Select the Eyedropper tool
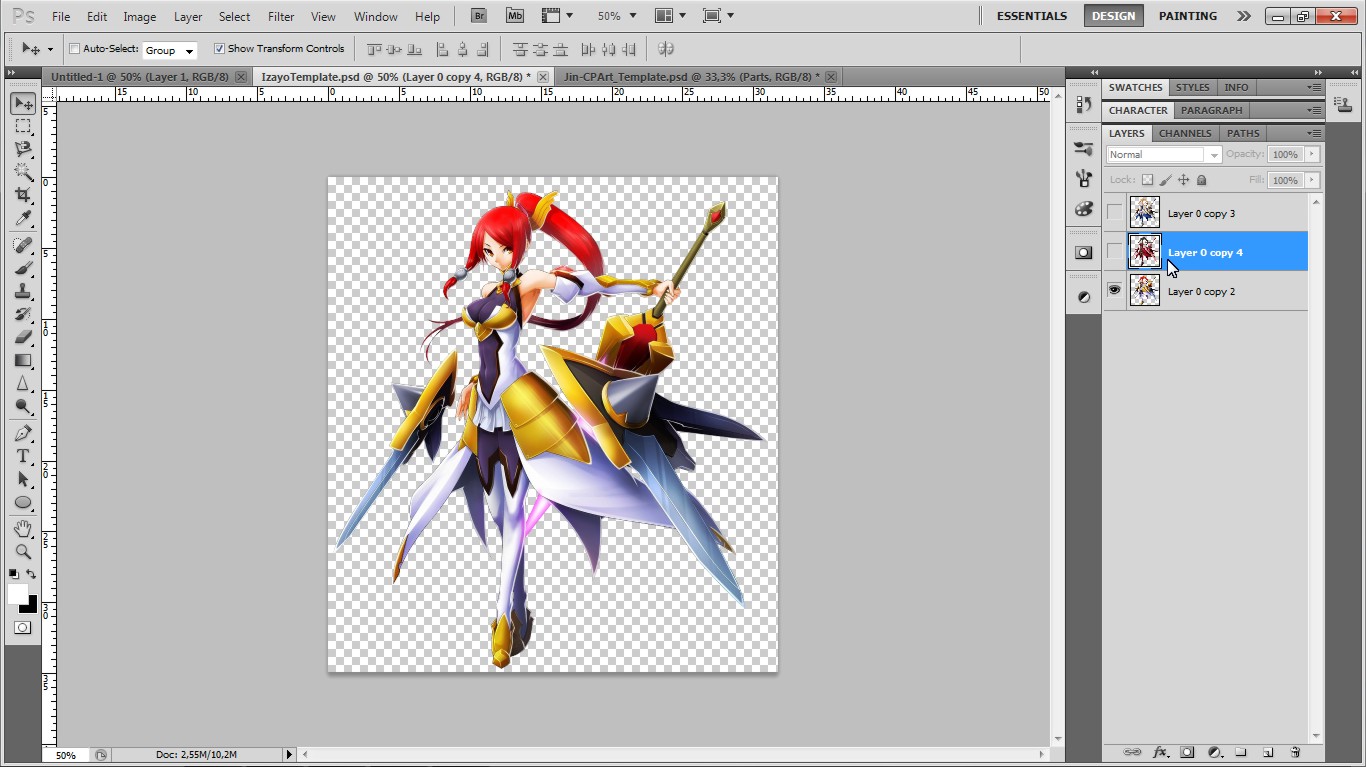The height and width of the screenshot is (767, 1366). coord(23,219)
